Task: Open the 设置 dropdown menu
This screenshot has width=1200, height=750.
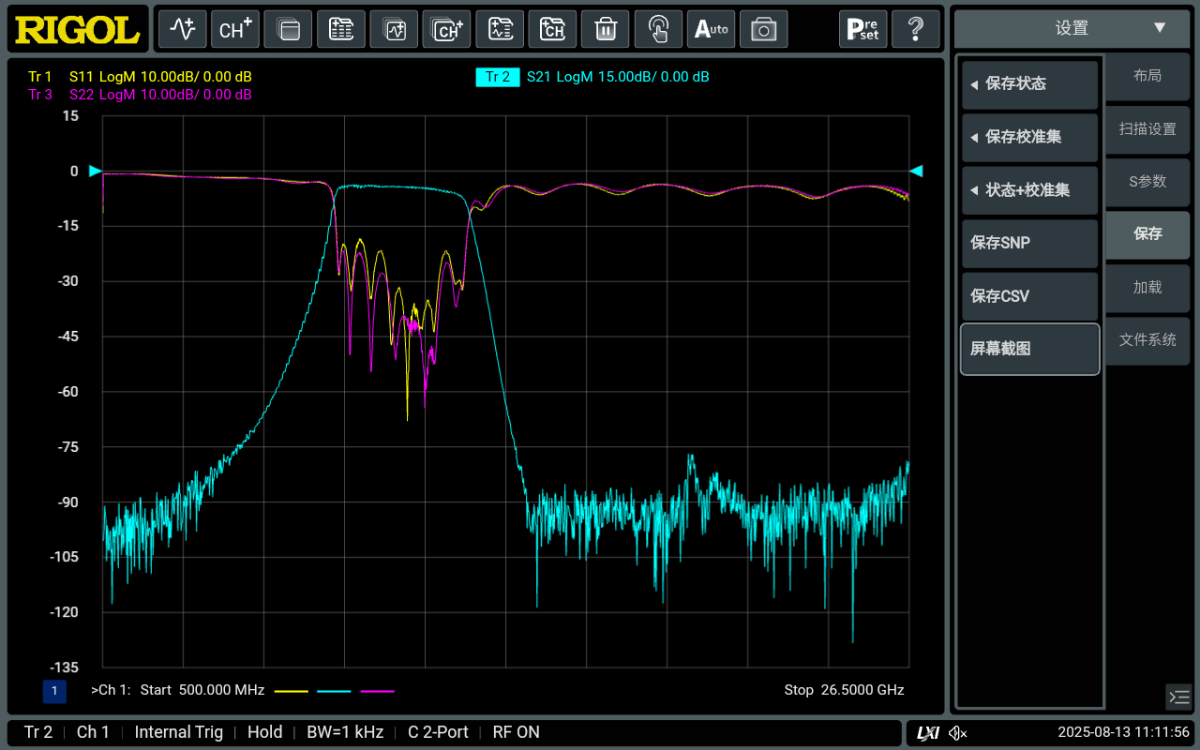Action: [1072, 29]
